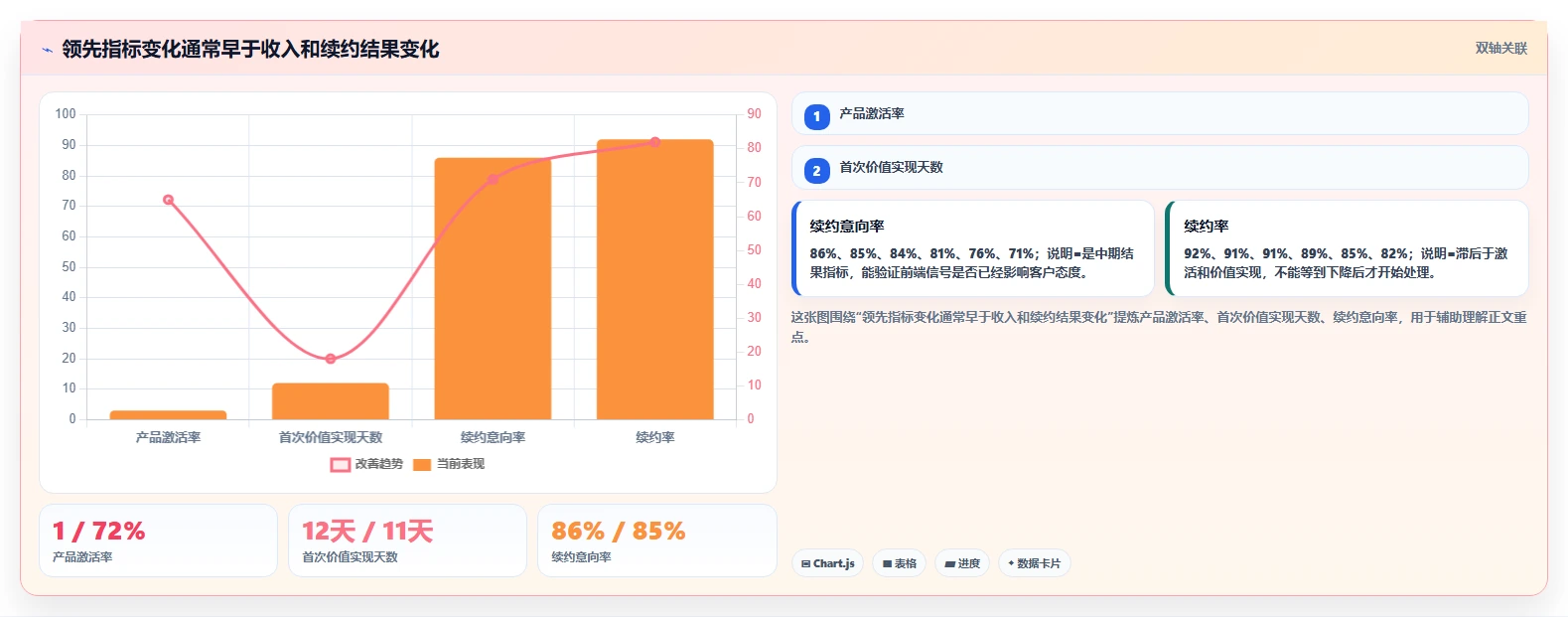Image resolution: width=1568 pixels, height=617 pixels.
Task: Click the 产品激活率 small bar
Action: pyautogui.click(x=168, y=414)
